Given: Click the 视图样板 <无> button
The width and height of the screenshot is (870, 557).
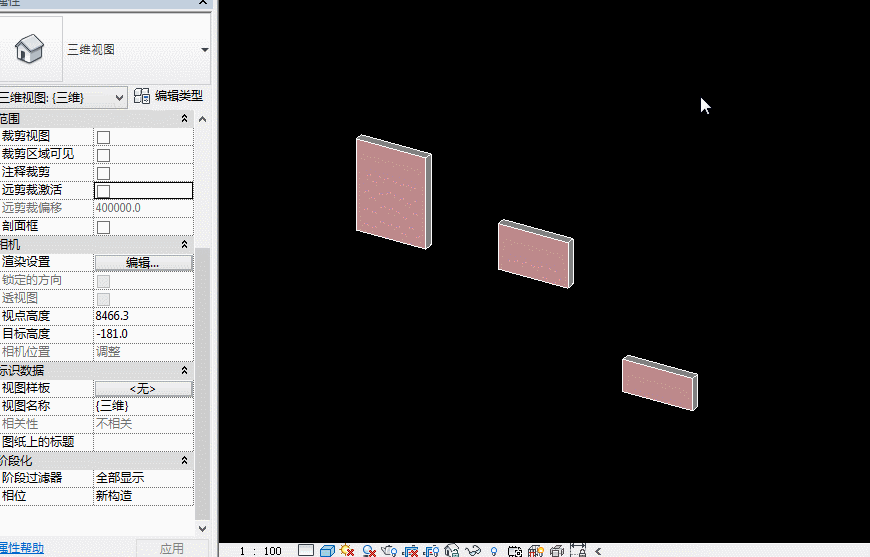Looking at the screenshot, I should pyautogui.click(x=144, y=389).
